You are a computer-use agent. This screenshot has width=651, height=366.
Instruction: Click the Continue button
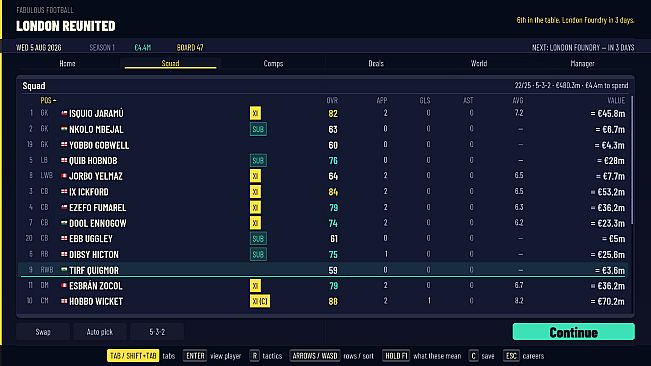[x=573, y=332]
